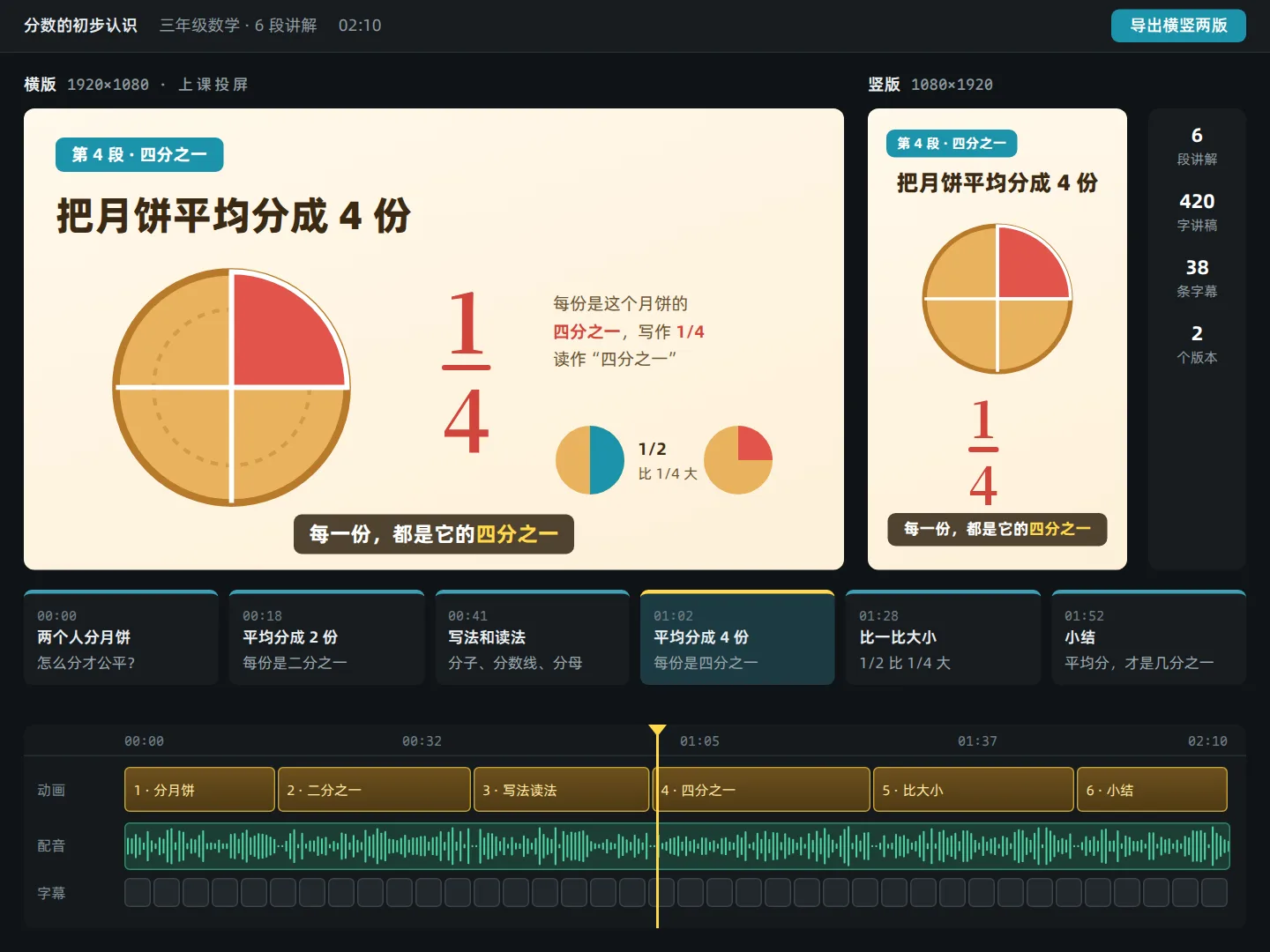Click the portrait 1080×1920 preview canvas
Viewport: 1270px width, 952px height.
coord(997,339)
